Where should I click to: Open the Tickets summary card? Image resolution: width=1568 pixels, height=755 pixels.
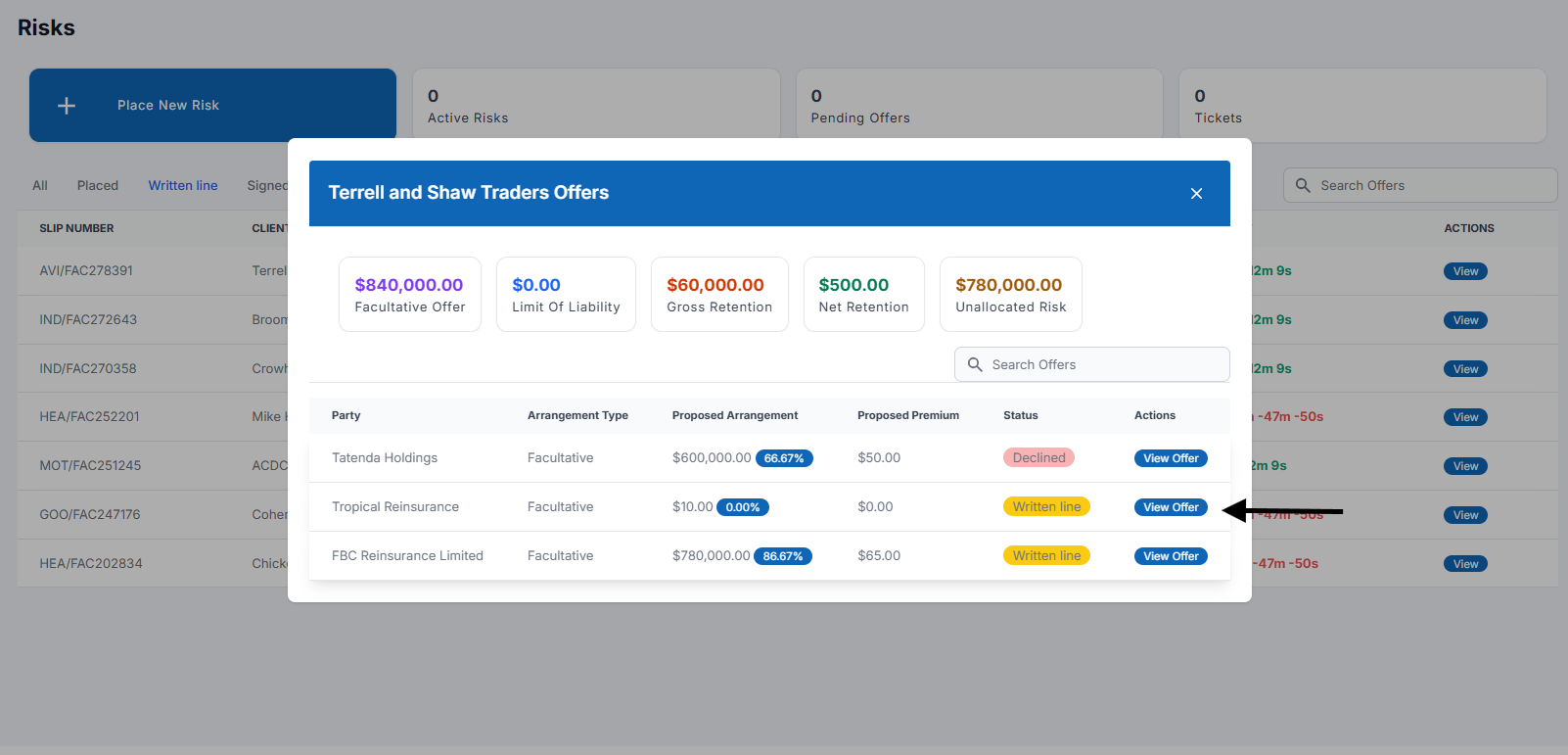(x=1361, y=106)
